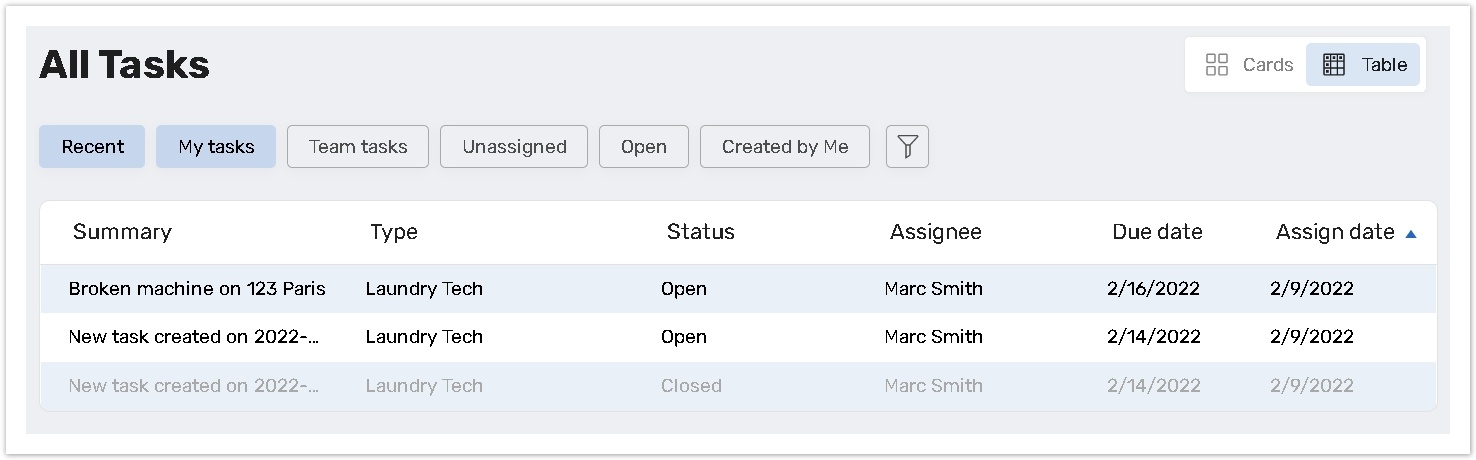Toggle the Recent filter chip

coord(92,147)
